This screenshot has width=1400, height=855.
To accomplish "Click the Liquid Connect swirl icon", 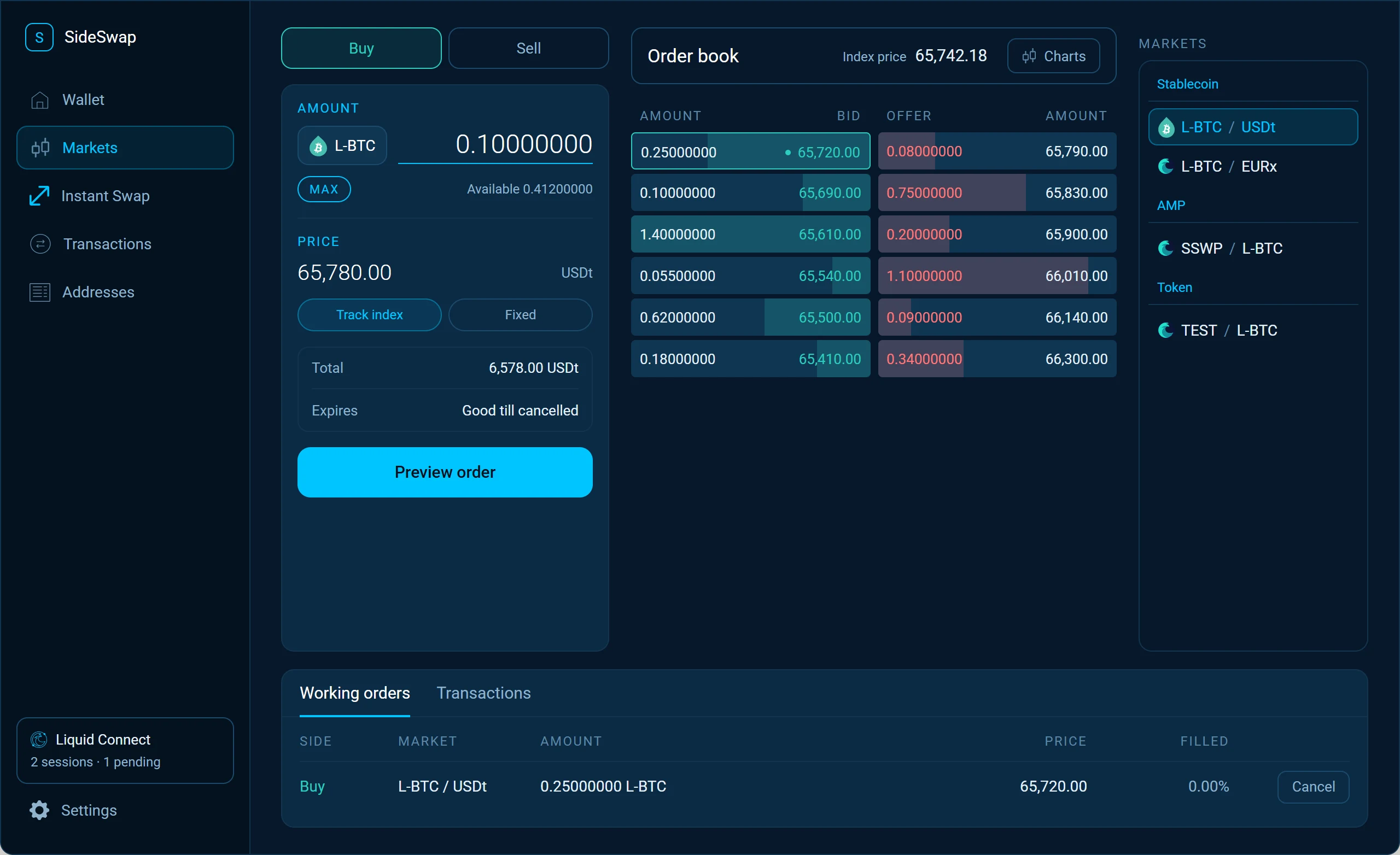I will pos(39,740).
